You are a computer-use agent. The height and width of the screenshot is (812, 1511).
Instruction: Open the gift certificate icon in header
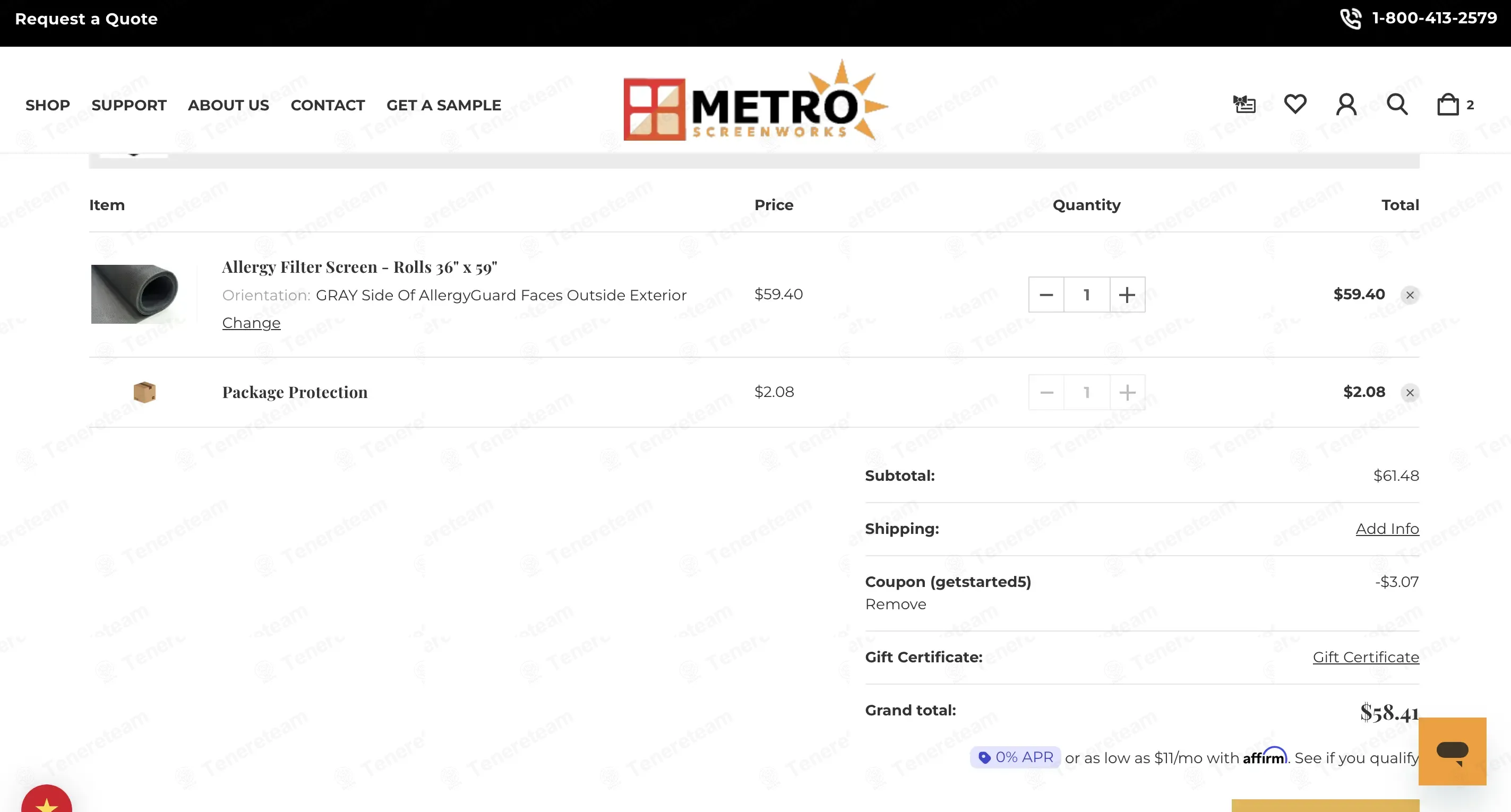point(1244,105)
